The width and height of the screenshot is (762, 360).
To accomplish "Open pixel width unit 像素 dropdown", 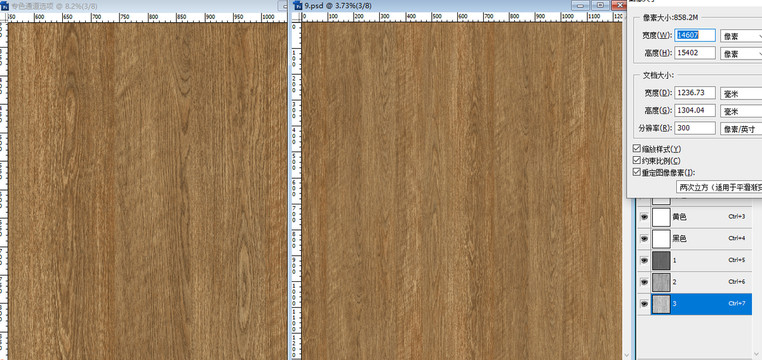I will (741, 36).
